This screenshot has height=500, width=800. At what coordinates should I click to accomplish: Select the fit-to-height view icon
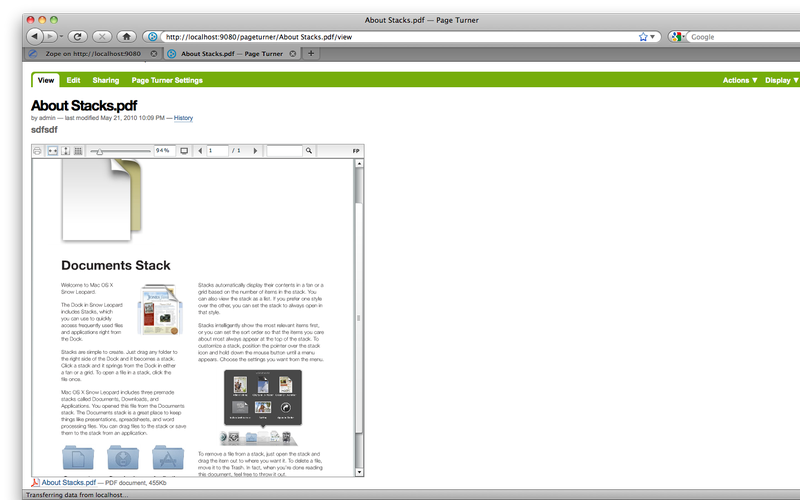coord(65,151)
